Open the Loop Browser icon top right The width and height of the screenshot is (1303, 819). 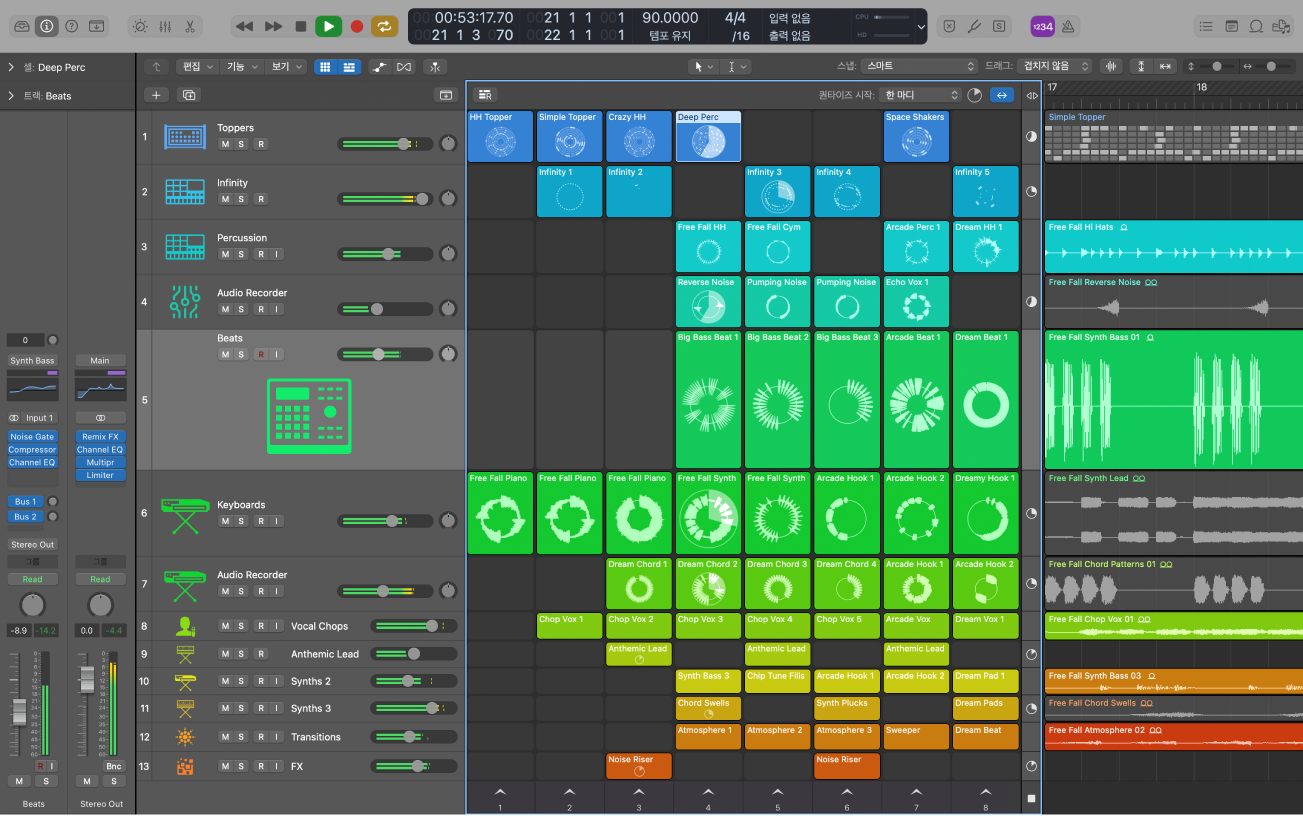click(x=1255, y=26)
